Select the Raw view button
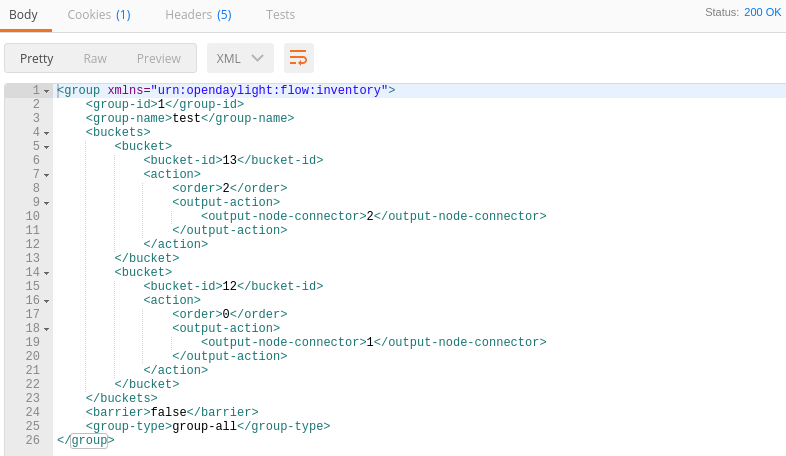 click(x=95, y=59)
